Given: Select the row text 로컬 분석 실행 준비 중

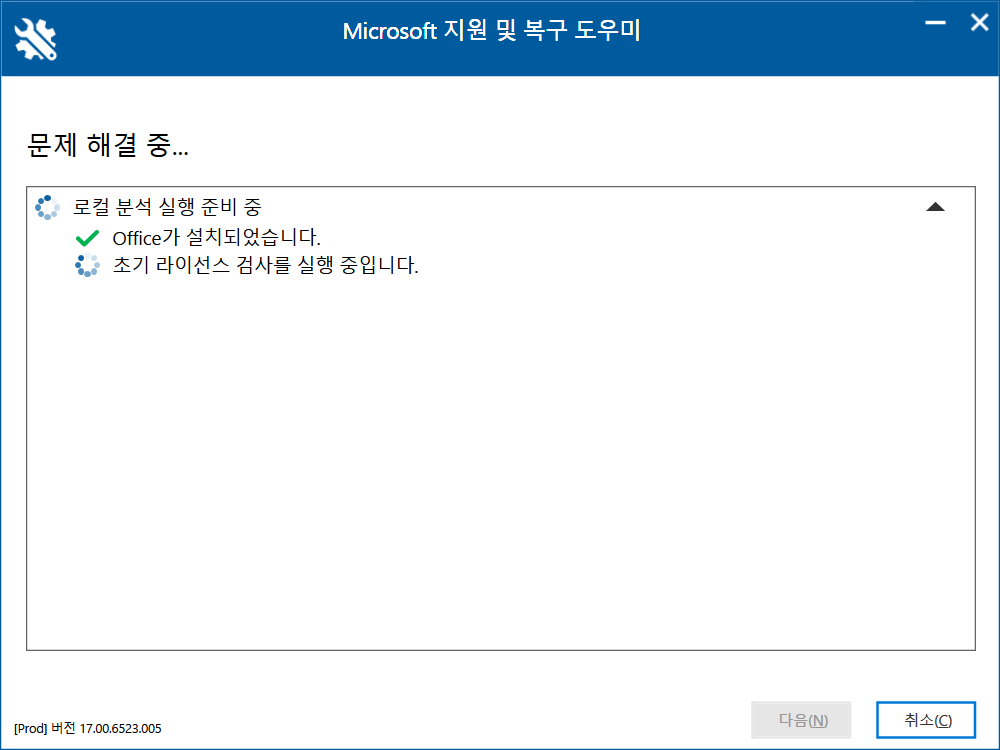Looking at the screenshot, I should point(167,207).
